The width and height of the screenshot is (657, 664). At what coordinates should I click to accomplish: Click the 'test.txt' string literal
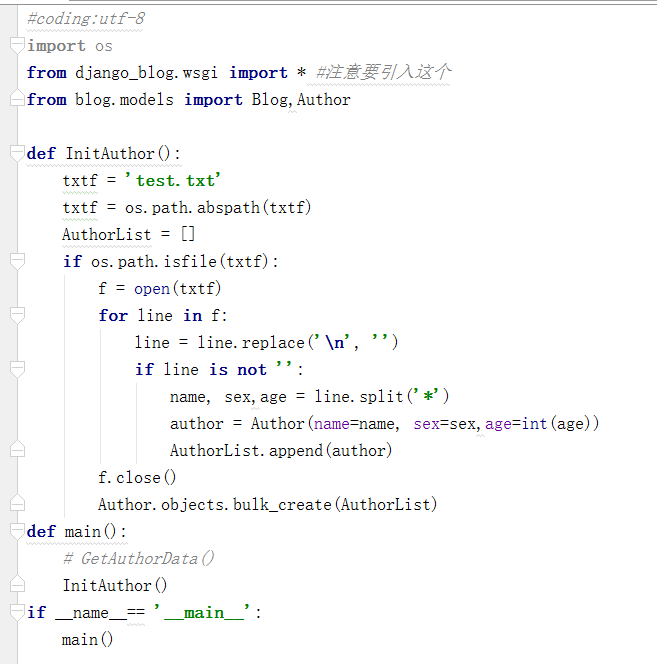(x=172, y=180)
